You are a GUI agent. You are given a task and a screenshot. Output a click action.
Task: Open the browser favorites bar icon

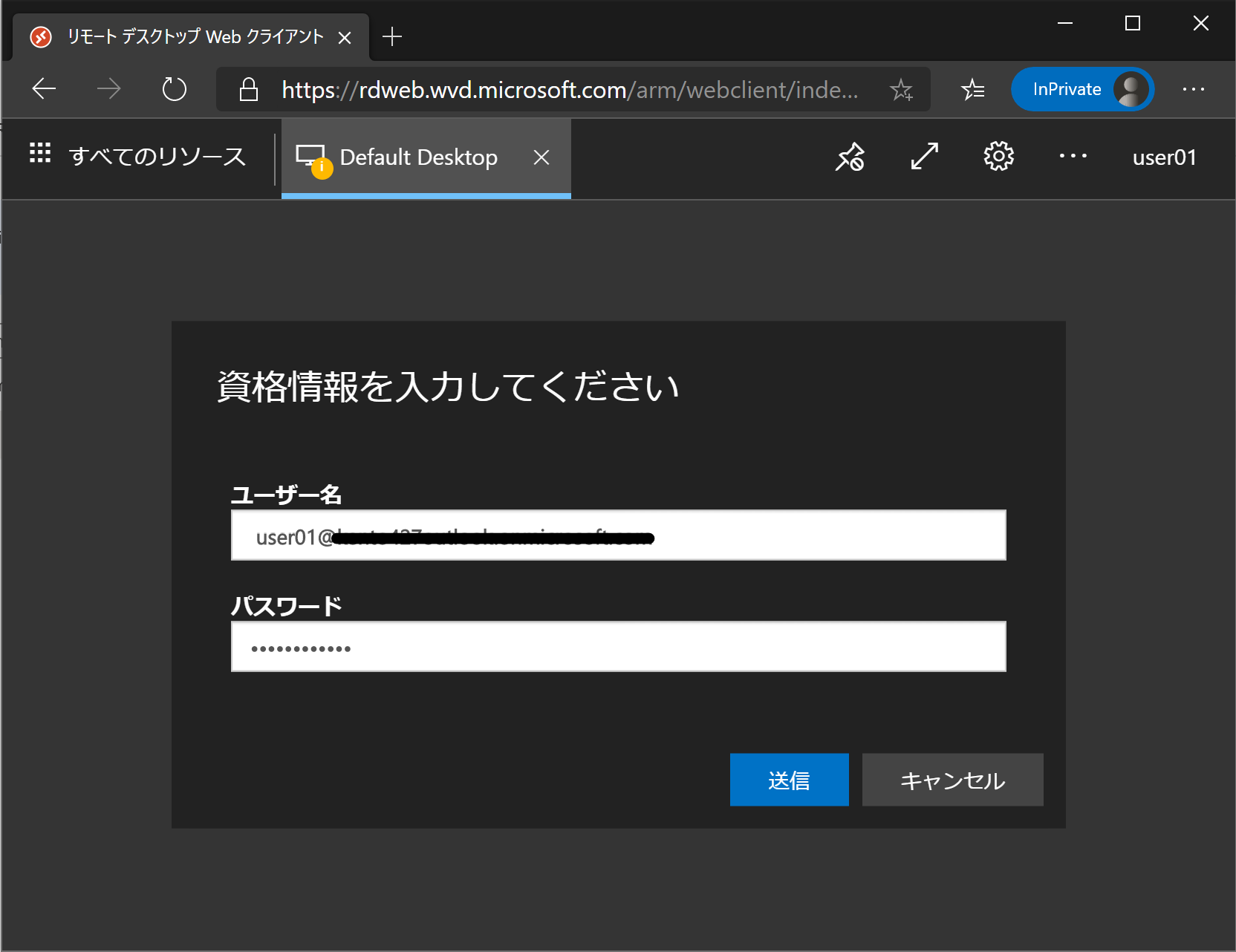972,89
